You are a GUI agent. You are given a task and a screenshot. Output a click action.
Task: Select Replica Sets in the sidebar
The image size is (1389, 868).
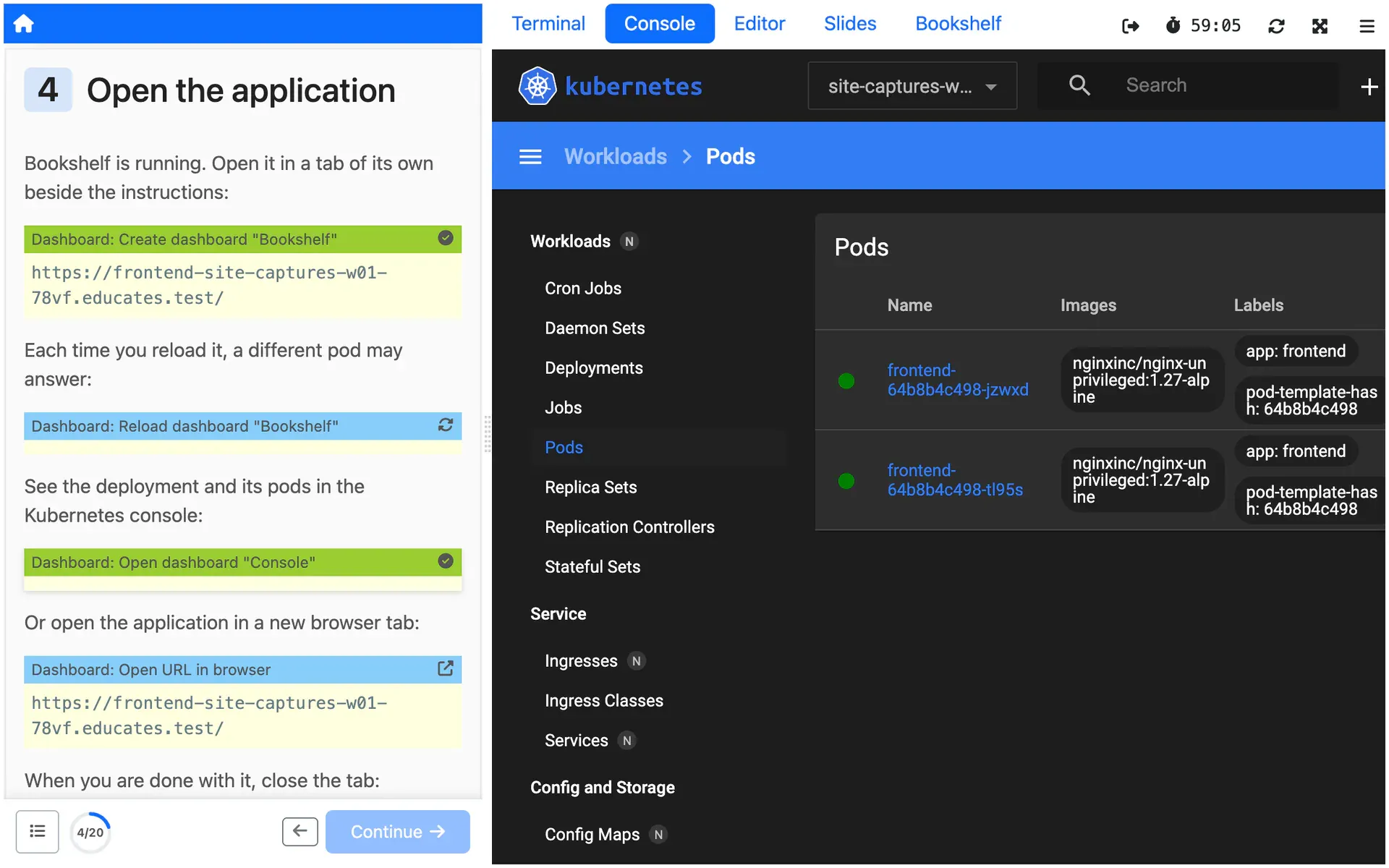tap(590, 487)
